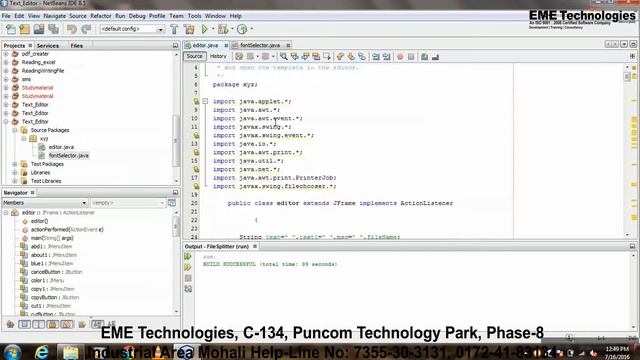Click the Uncomment icon in editor toolbar
Image resolution: width=640 pixels, height=360 pixels.
pyautogui.click(x=435, y=57)
